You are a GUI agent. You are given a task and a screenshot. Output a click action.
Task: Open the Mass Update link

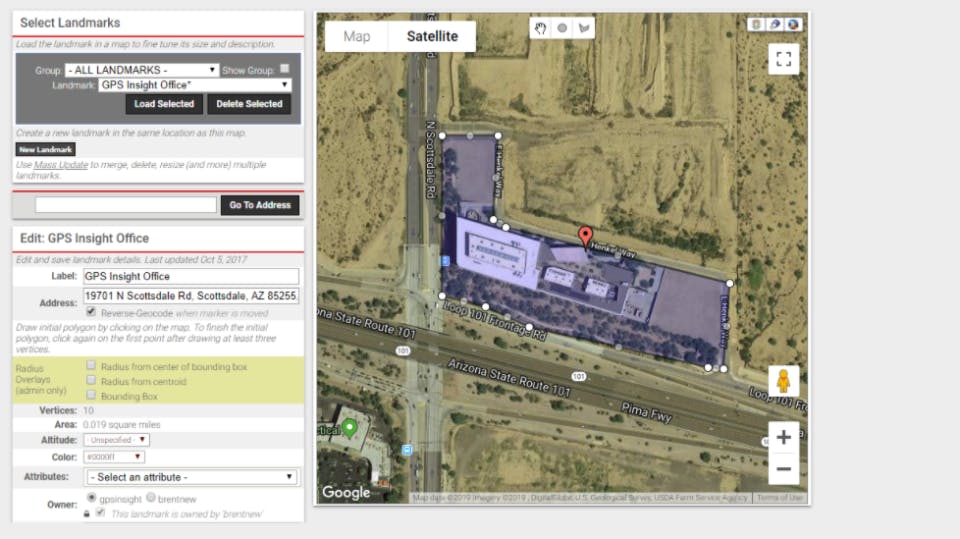tap(61, 165)
